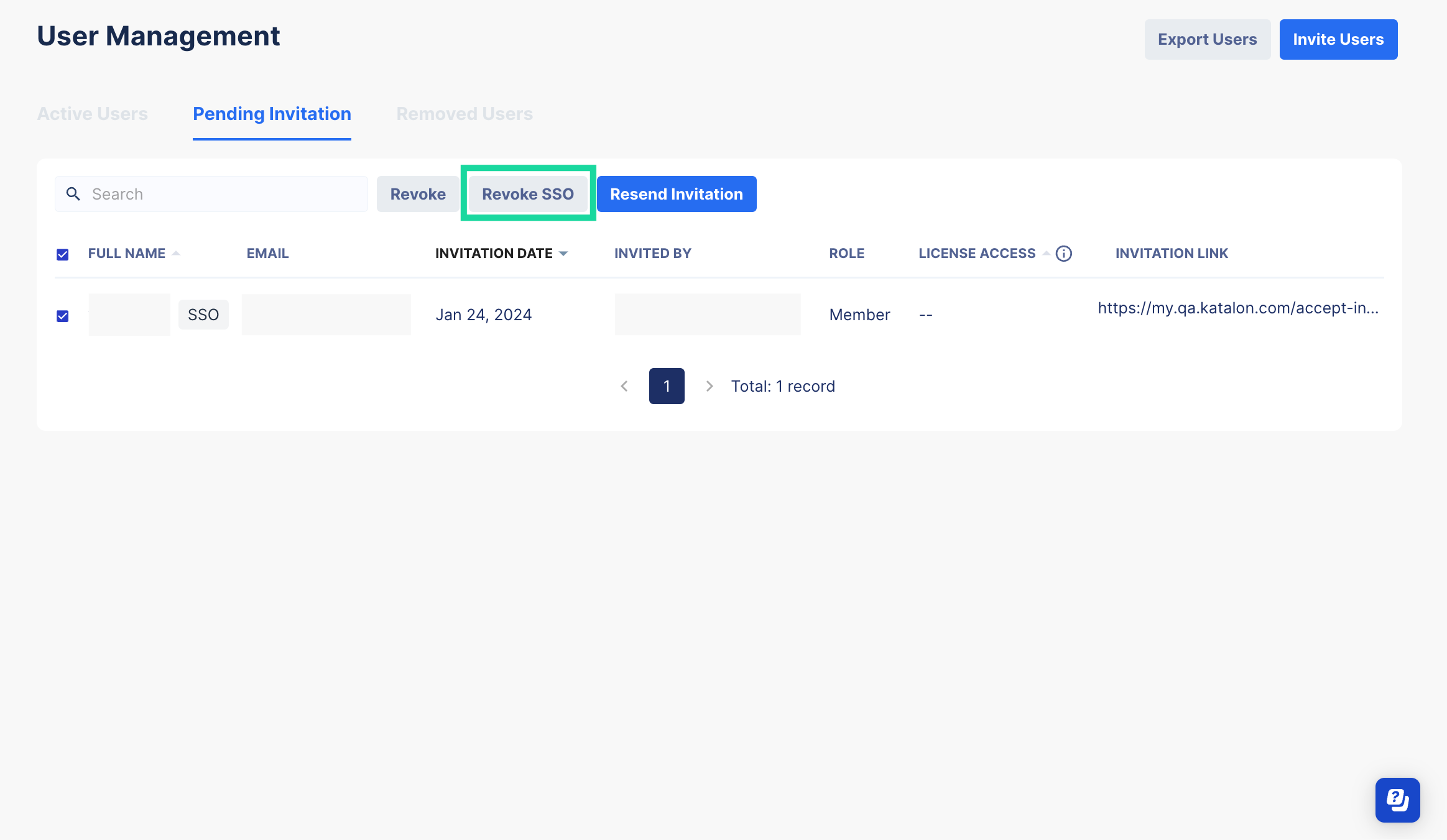Toggle selection of the Jan 24 invitation row
The height and width of the screenshot is (840, 1447).
tap(62, 316)
